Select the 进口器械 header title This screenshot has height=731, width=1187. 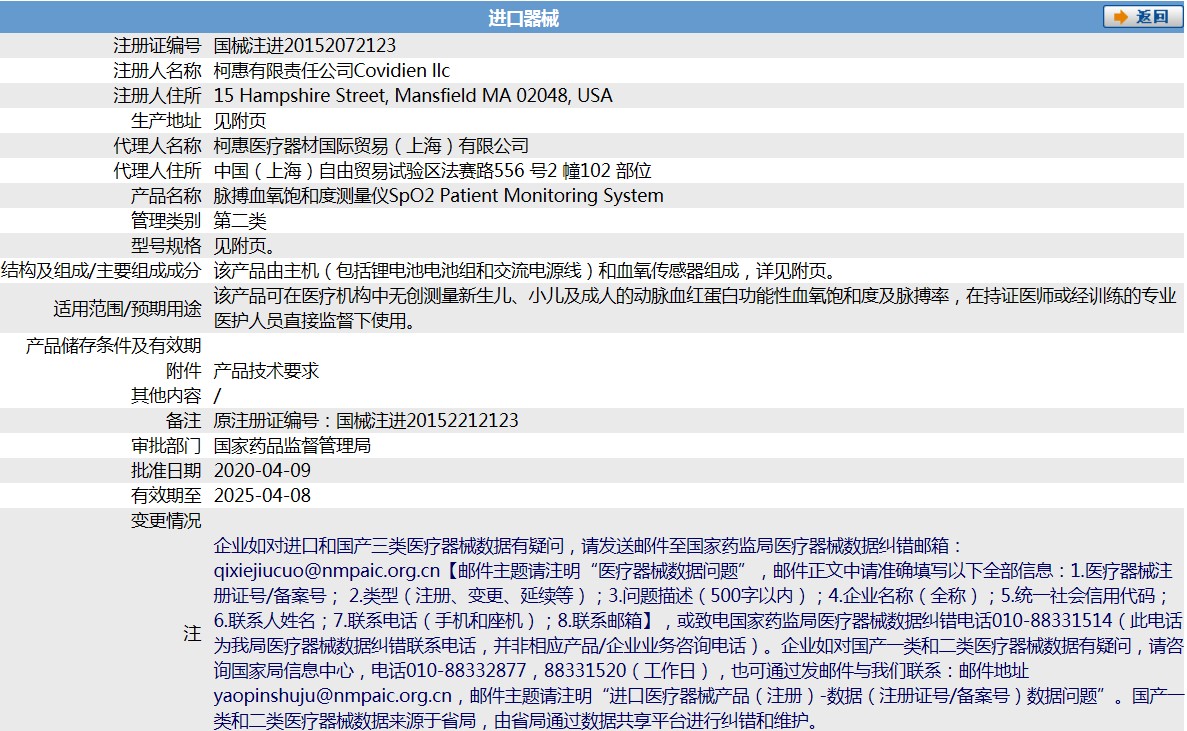click(x=523, y=17)
